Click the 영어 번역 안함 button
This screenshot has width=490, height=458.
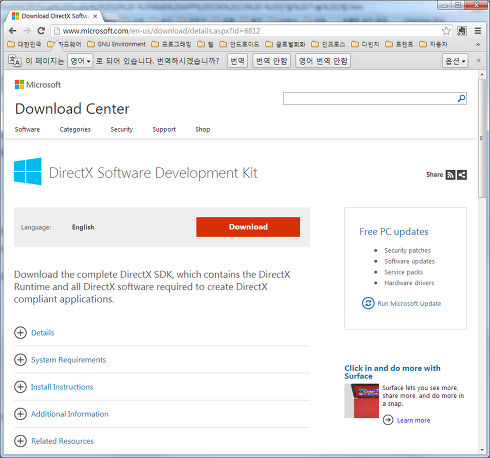click(323, 61)
